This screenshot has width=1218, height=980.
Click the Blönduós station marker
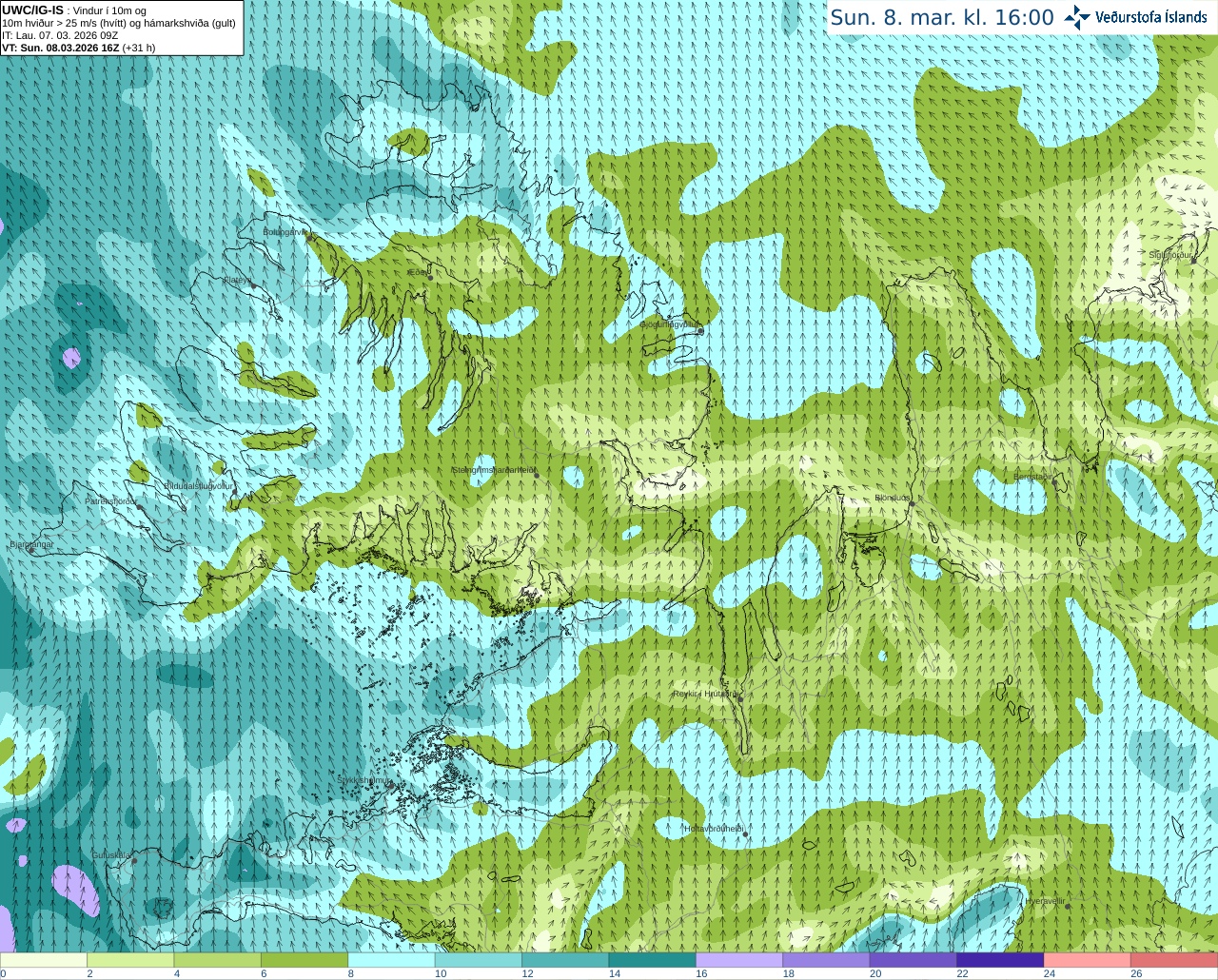click(911, 505)
